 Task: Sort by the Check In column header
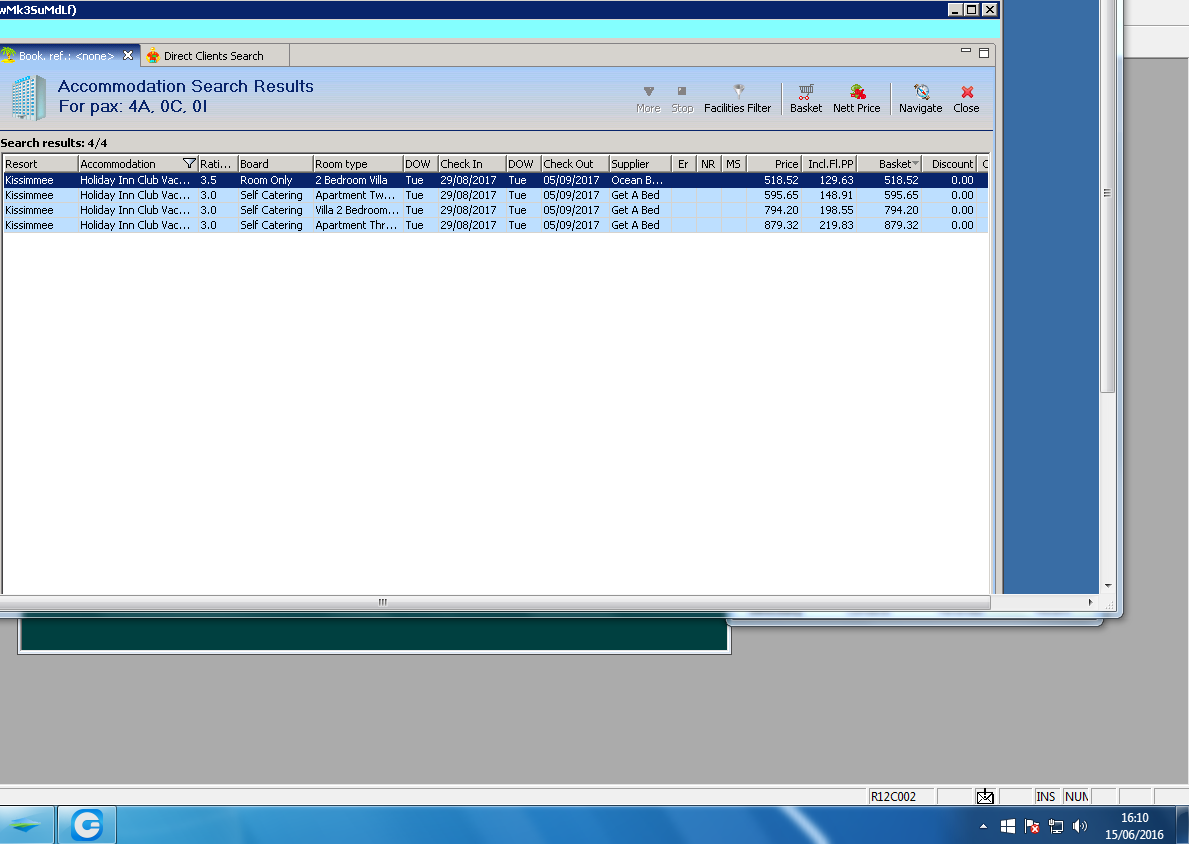click(472, 164)
